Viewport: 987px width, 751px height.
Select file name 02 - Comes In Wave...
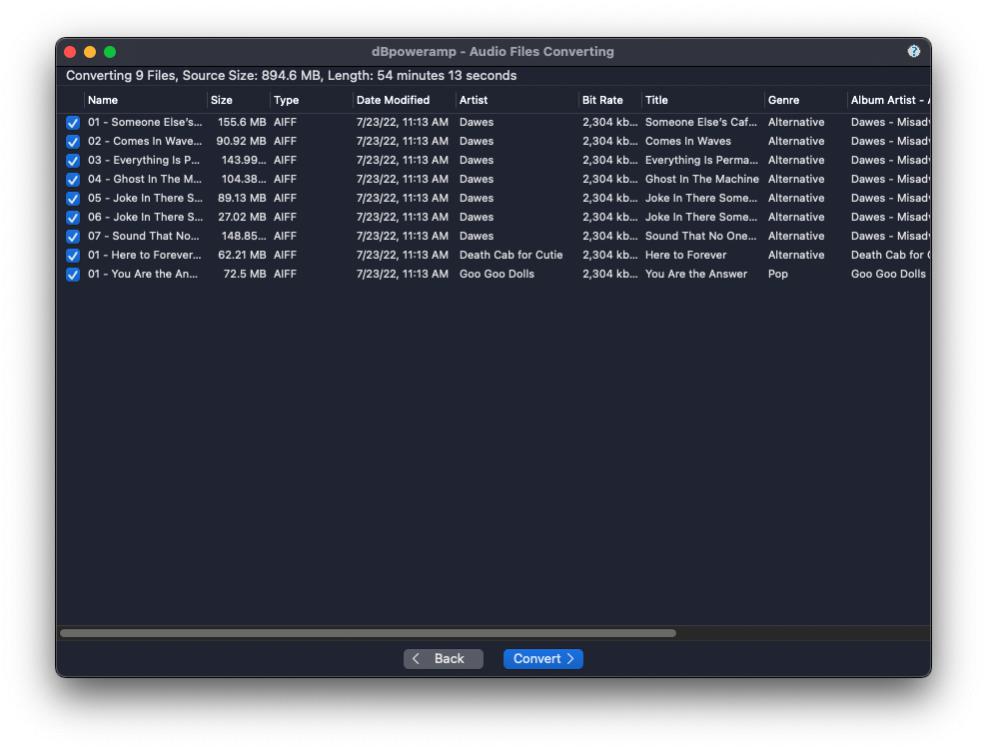(x=145, y=141)
